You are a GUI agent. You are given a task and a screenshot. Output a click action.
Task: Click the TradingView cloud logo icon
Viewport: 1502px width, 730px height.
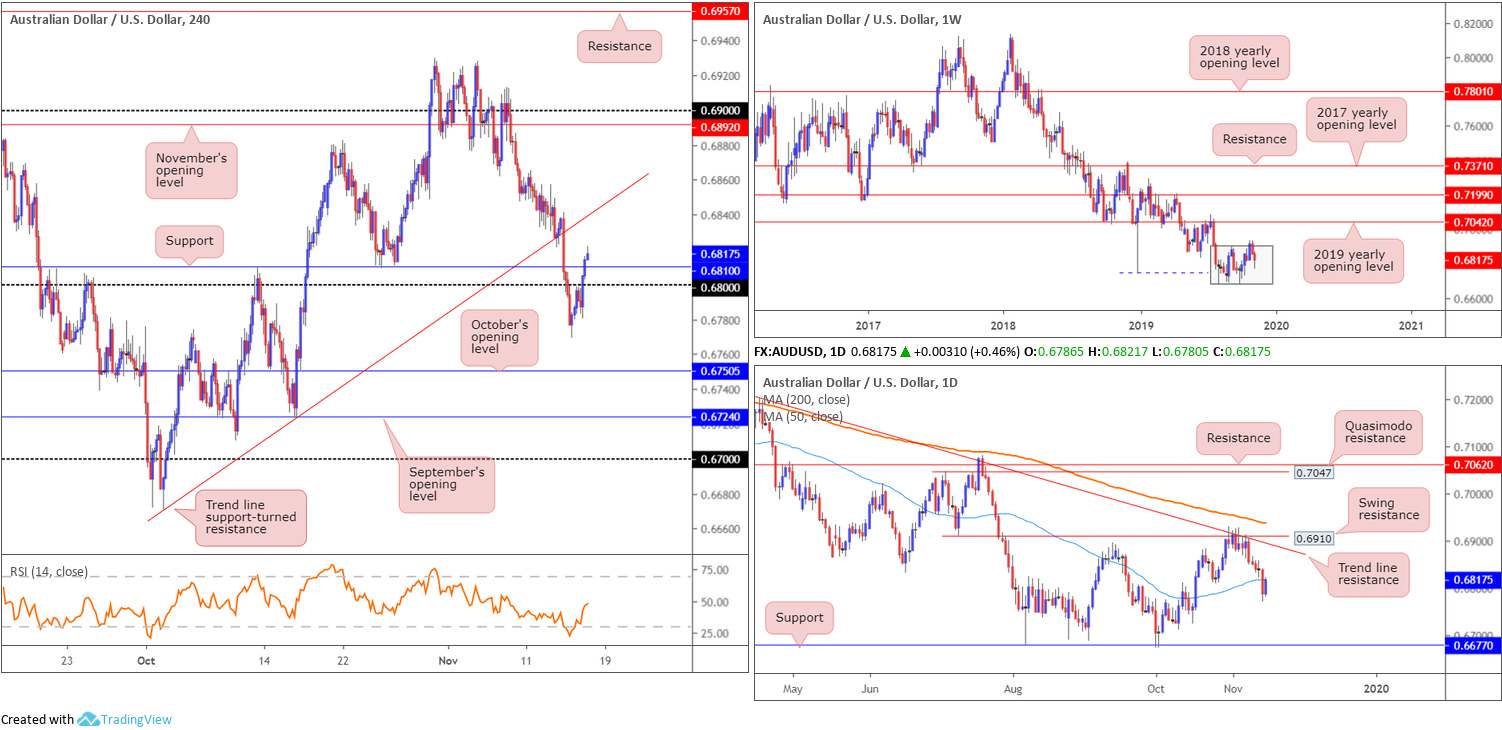coord(88,719)
